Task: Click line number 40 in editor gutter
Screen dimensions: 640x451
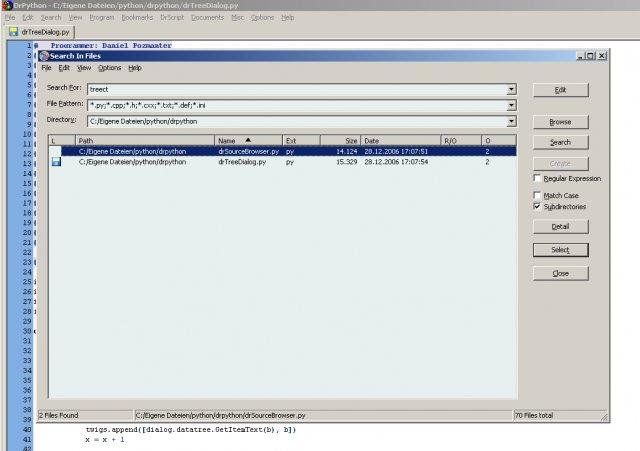Action: (27, 429)
